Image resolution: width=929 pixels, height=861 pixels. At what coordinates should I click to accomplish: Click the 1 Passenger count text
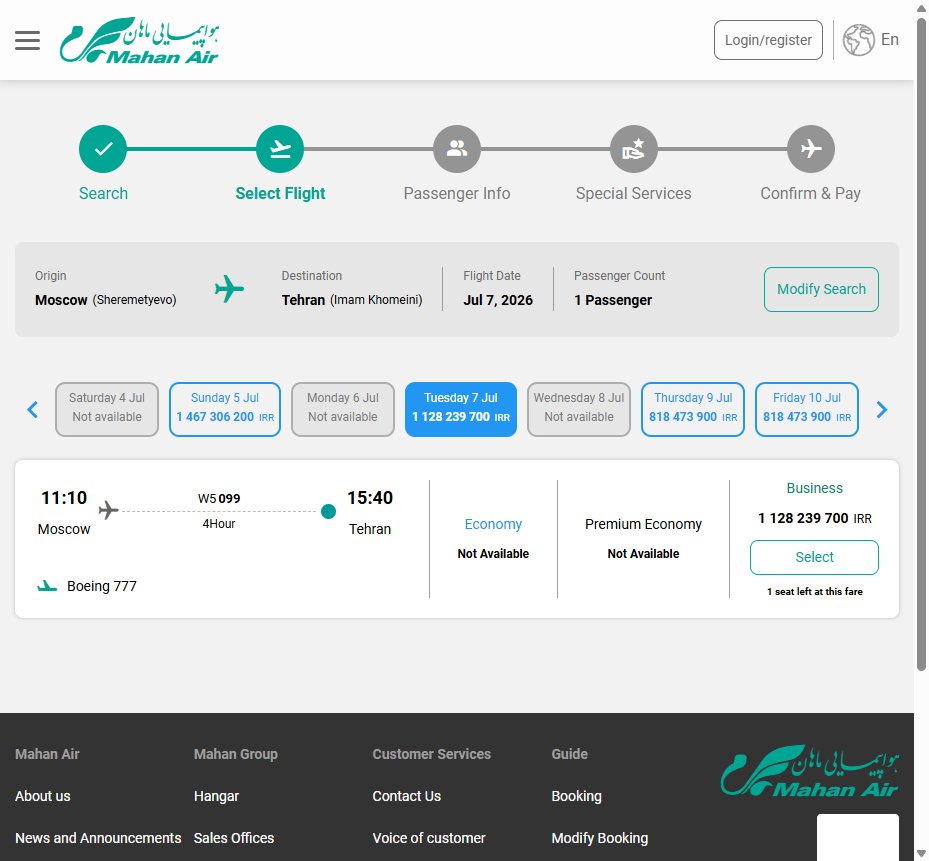tap(613, 300)
